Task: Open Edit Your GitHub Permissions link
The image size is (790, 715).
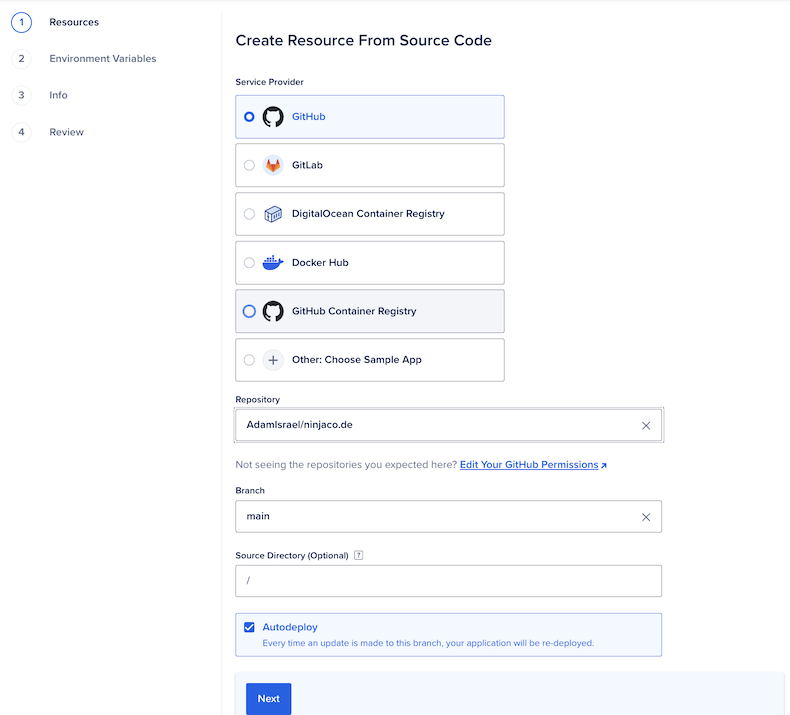Action: point(529,465)
